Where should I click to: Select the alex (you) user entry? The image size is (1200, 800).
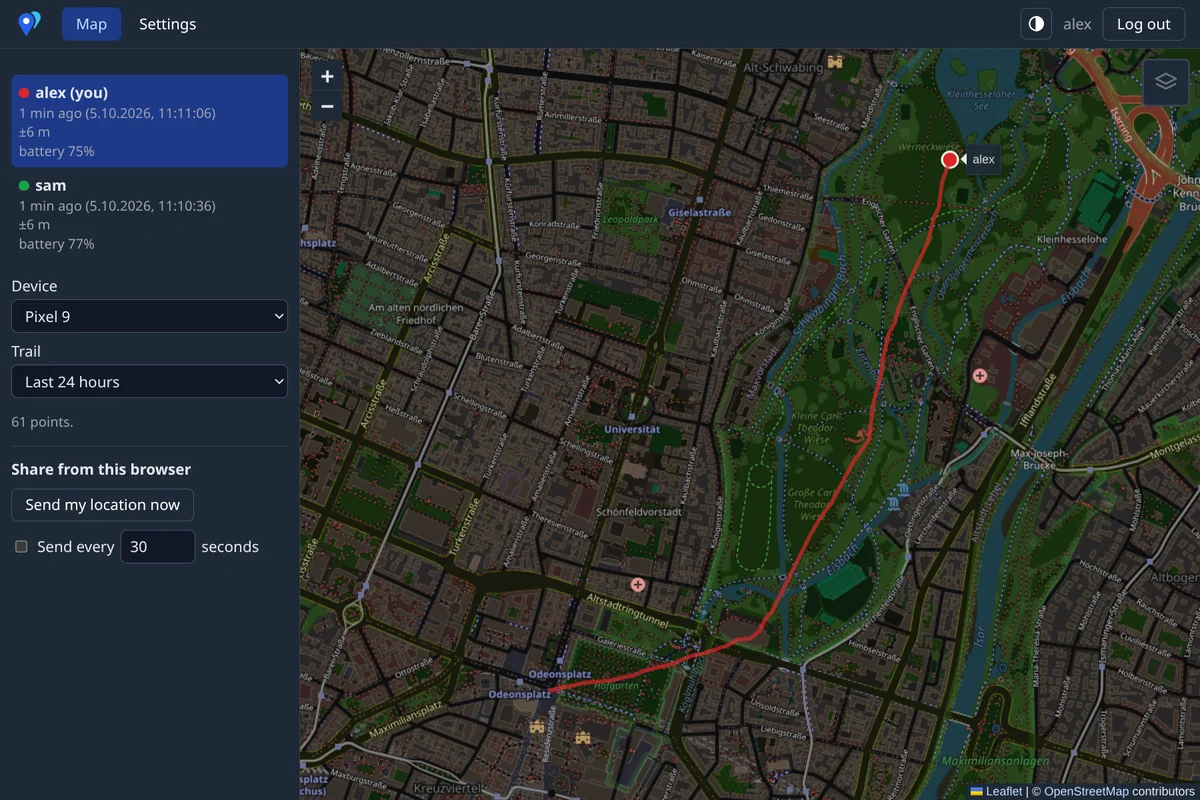(x=149, y=121)
